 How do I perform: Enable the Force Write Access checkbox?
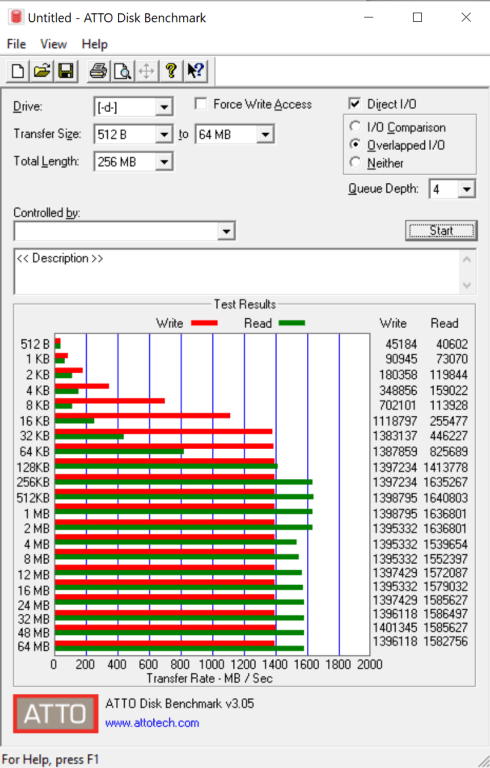pos(200,104)
